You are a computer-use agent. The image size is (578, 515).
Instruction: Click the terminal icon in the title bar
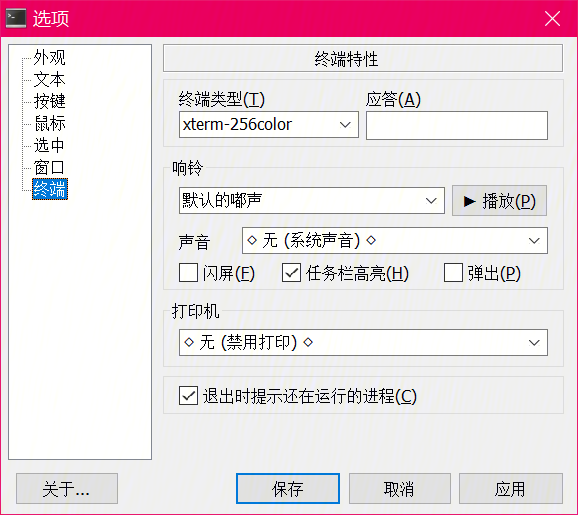[x=16, y=18]
